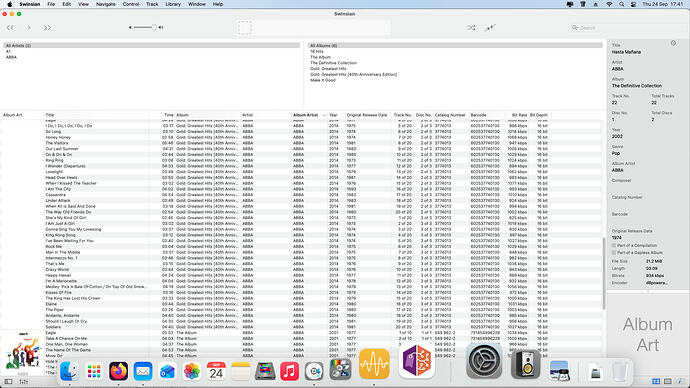This screenshot has height=388, width=690.
Task: Open Preview from the Dock
Action: pyautogui.click(x=559, y=371)
